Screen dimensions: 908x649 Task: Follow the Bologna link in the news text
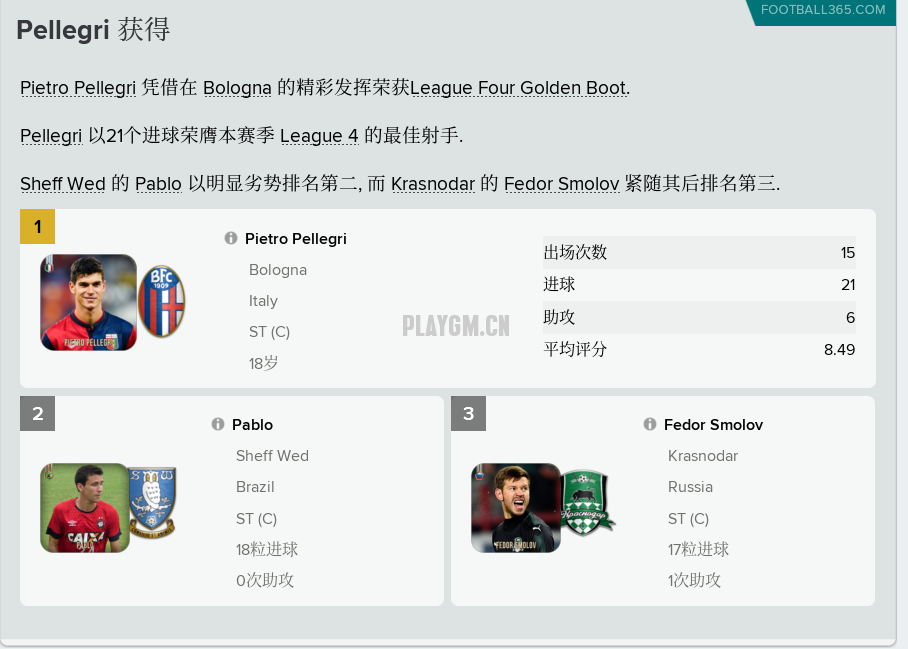click(x=237, y=88)
